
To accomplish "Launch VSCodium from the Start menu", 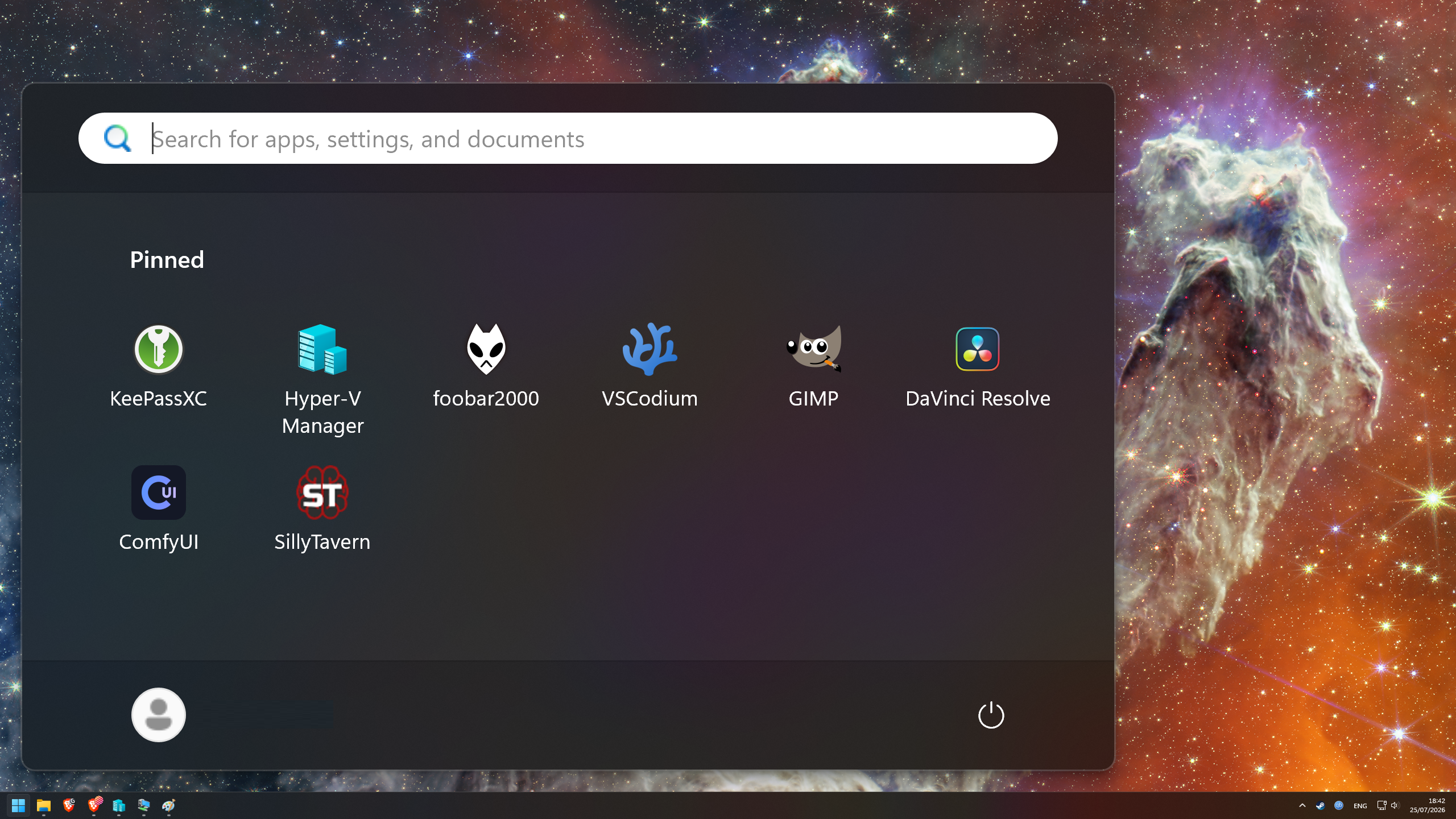I will coord(650,367).
